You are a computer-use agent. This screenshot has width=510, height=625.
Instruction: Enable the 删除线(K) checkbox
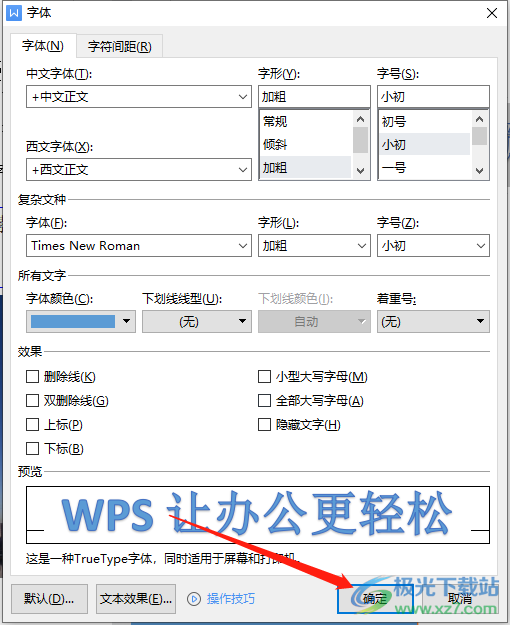[x=32, y=377]
